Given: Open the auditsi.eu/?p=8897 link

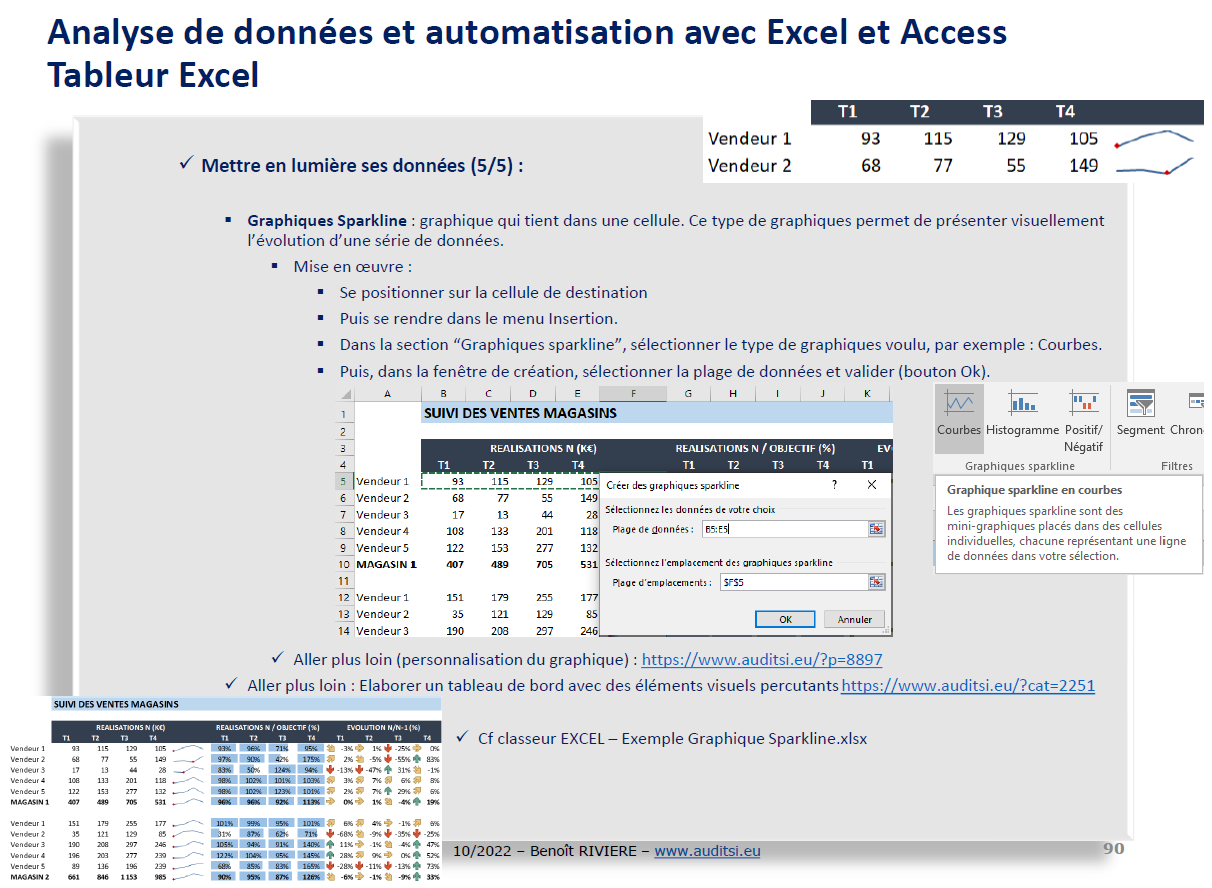Looking at the screenshot, I should tap(762, 660).
